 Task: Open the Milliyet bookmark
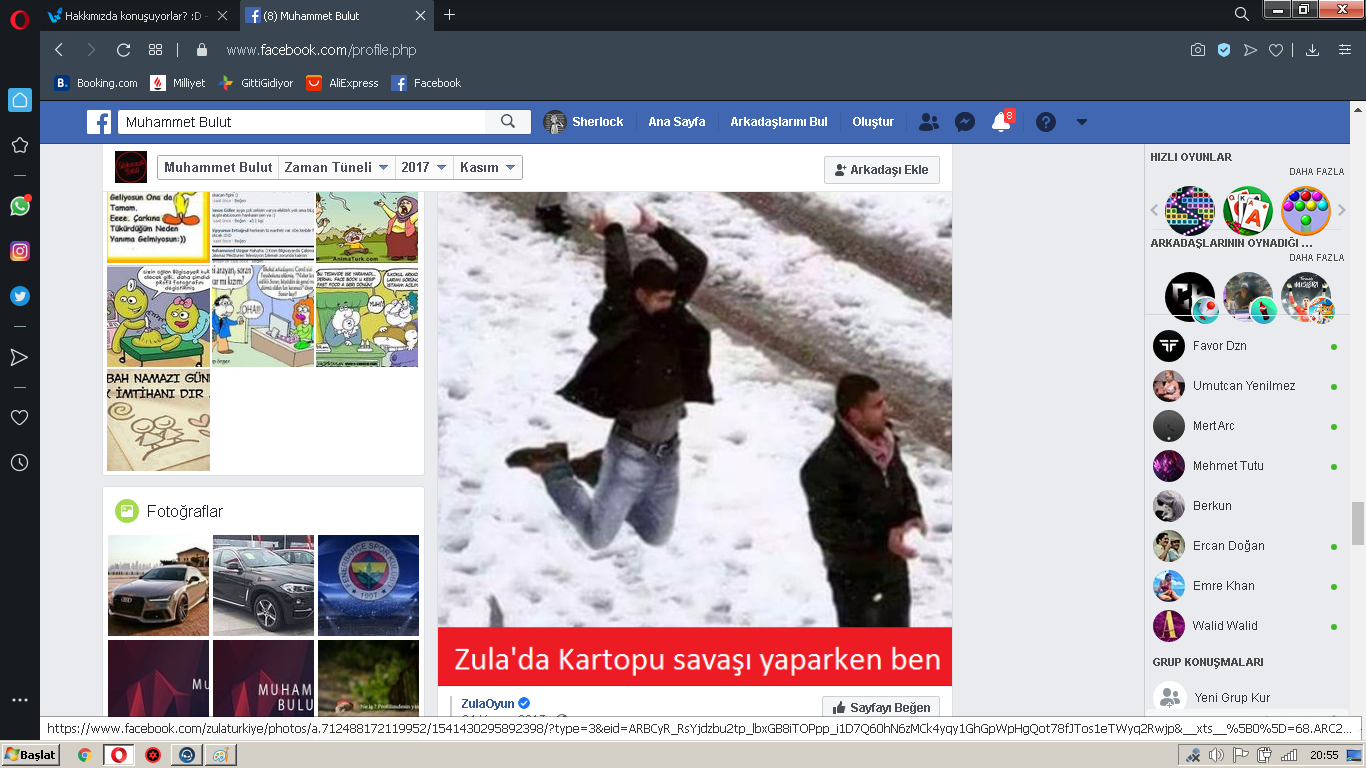click(178, 83)
